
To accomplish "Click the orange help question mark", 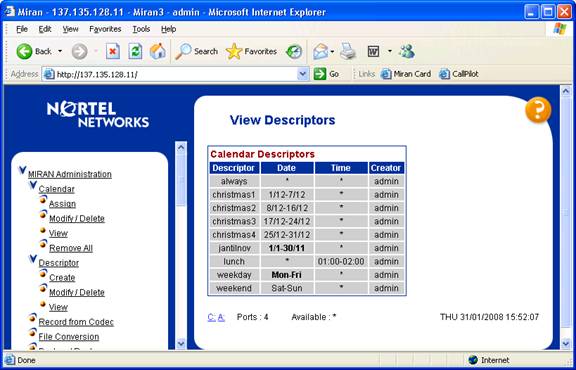I will click(538, 109).
